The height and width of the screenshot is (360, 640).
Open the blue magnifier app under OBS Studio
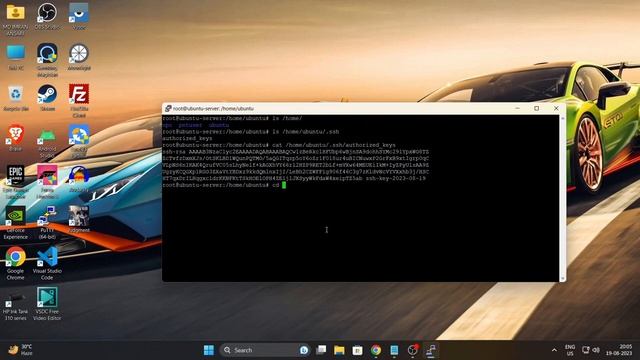[x=47, y=60]
